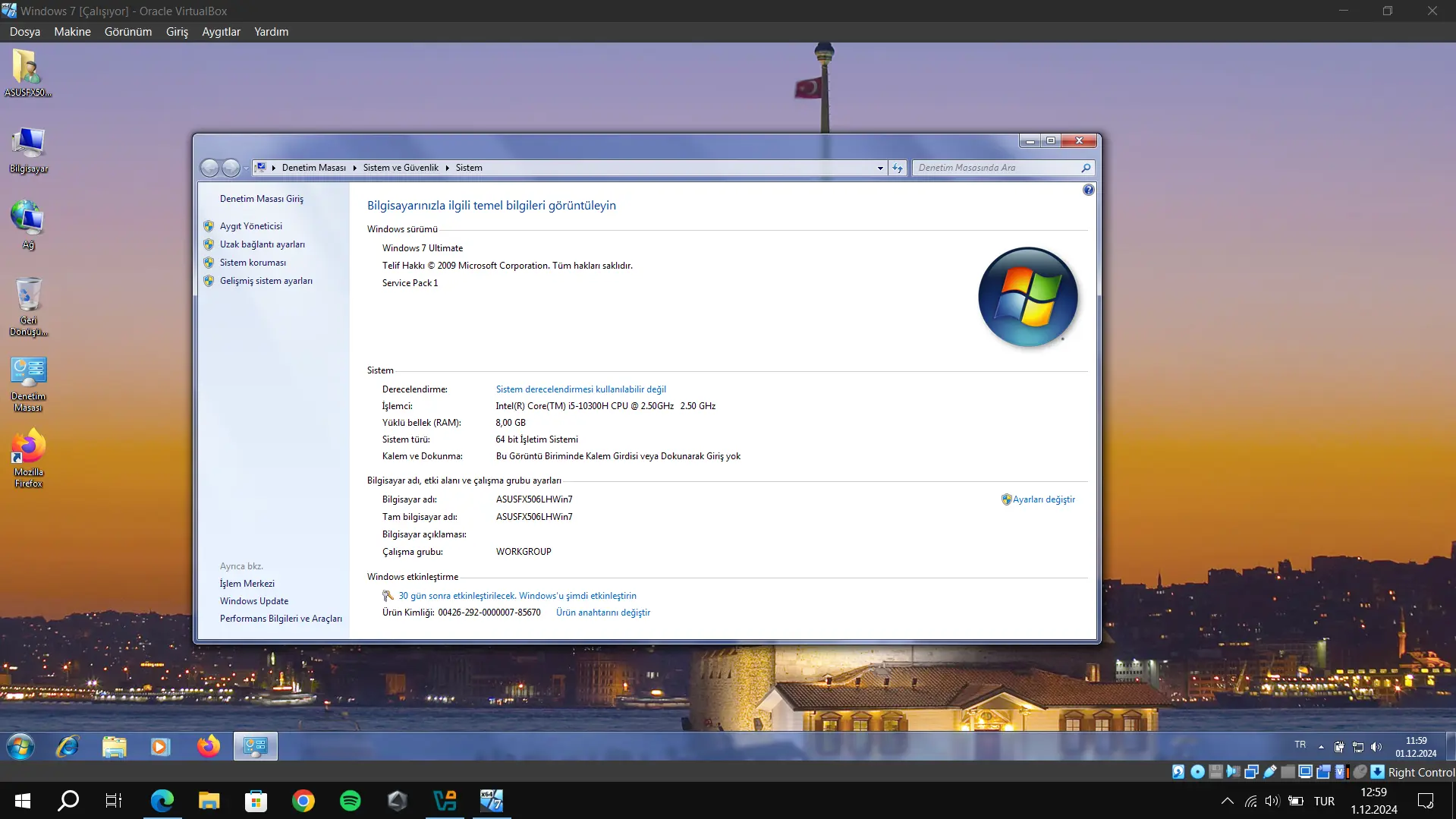Open host taskbar Search

(68, 801)
